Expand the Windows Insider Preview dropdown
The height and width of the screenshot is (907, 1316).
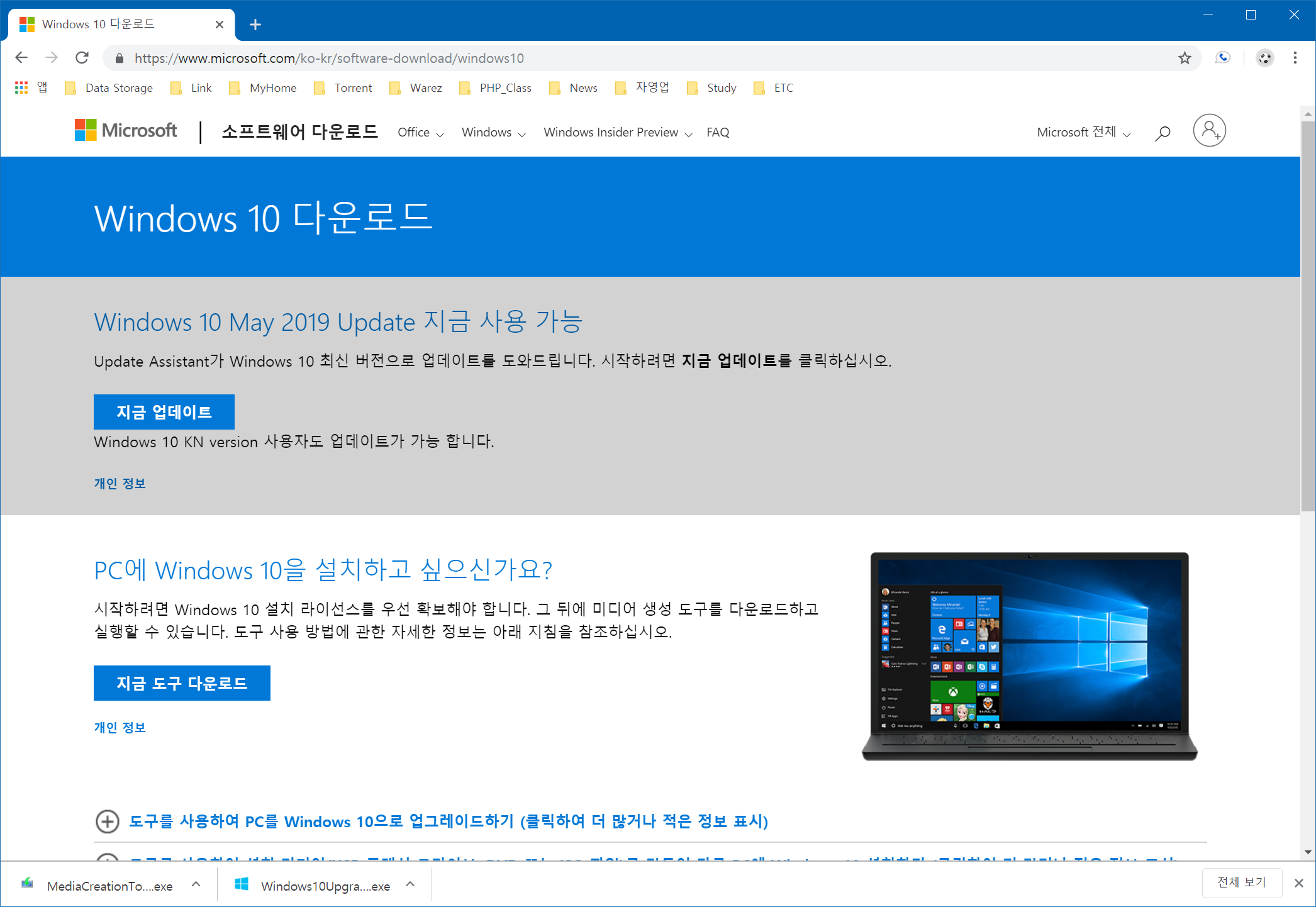[617, 133]
